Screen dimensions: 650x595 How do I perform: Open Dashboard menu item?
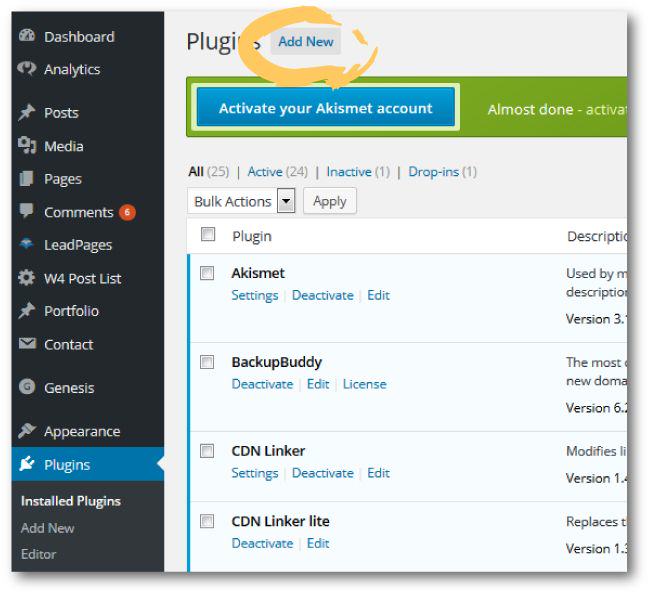79,37
